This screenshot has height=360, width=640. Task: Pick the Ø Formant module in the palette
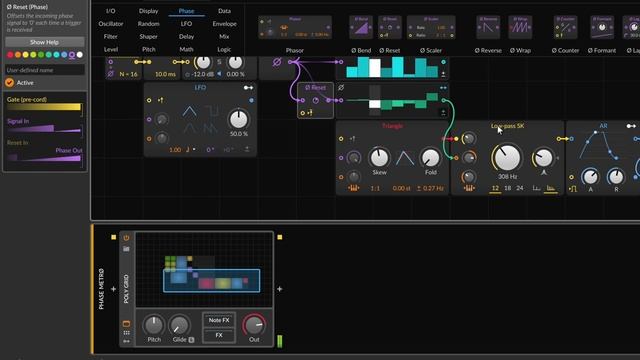(x=602, y=27)
